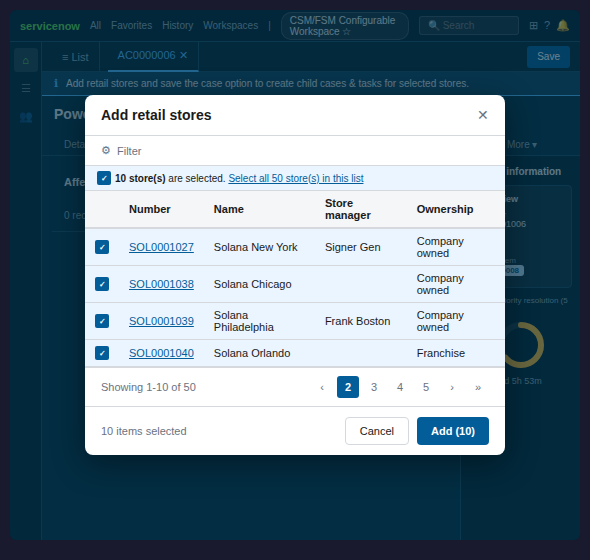Open the people icon in sidebar

coord(26,117)
